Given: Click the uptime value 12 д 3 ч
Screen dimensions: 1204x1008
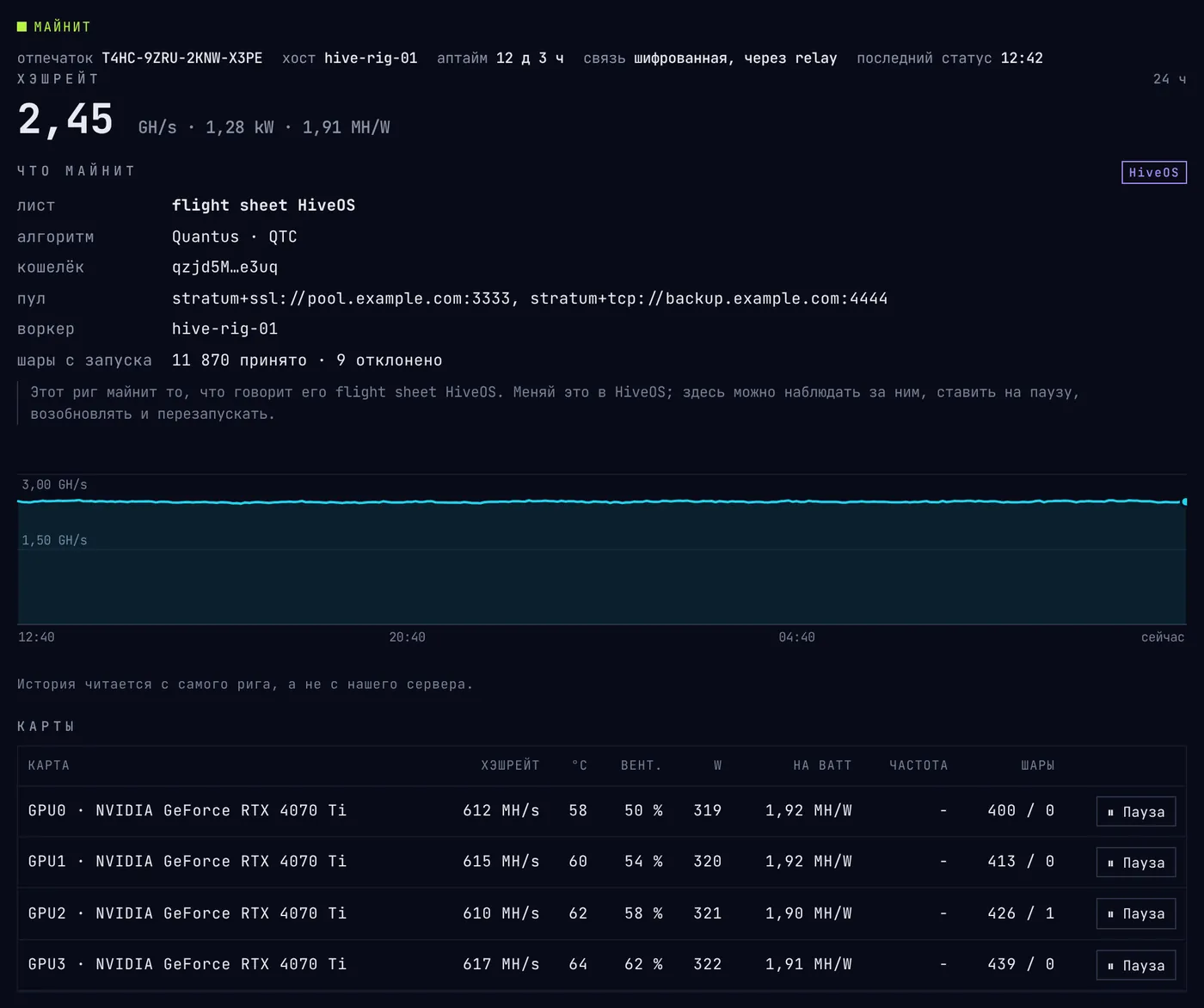Looking at the screenshot, I should tap(530, 58).
